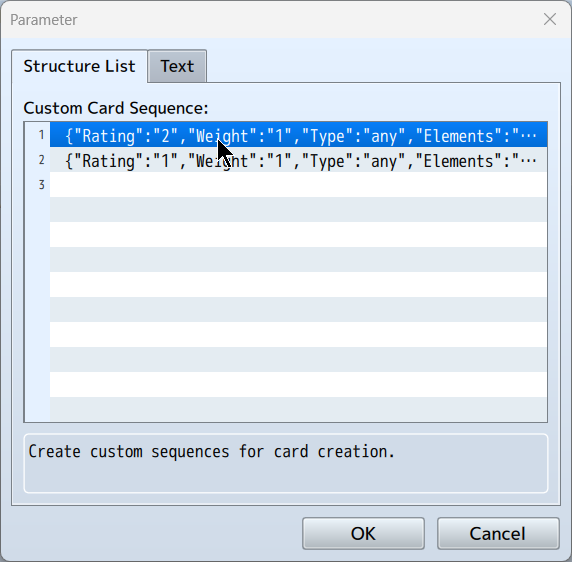Select the Rating 1 sequence entry
572x562 pixels.
pos(298,160)
